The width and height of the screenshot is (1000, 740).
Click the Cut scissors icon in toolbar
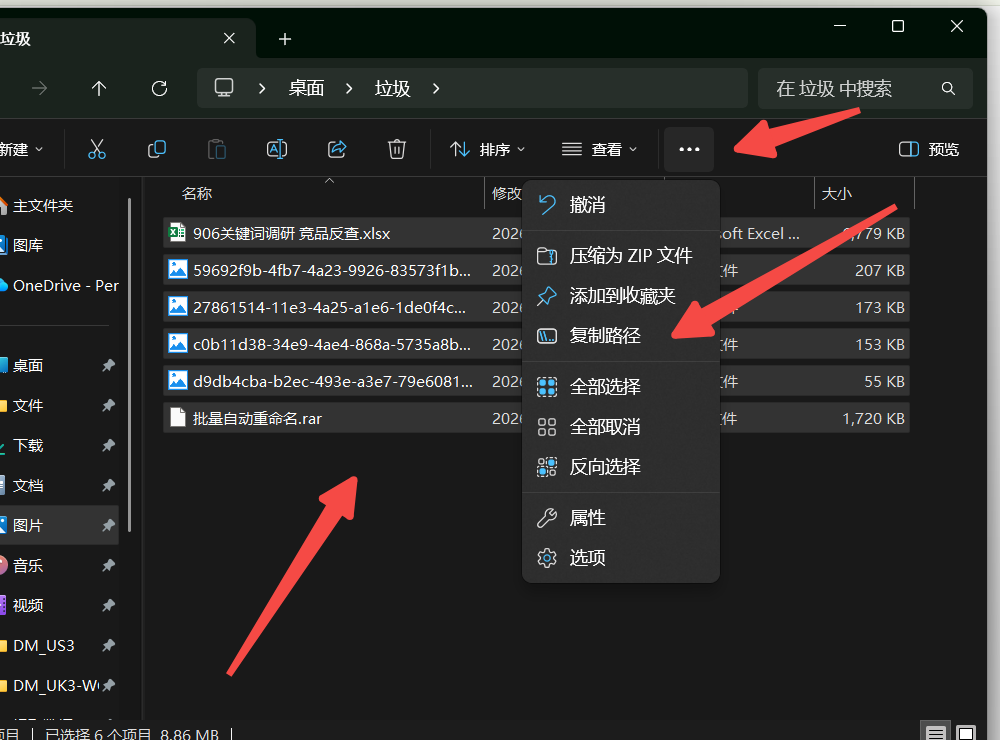(x=97, y=149)
